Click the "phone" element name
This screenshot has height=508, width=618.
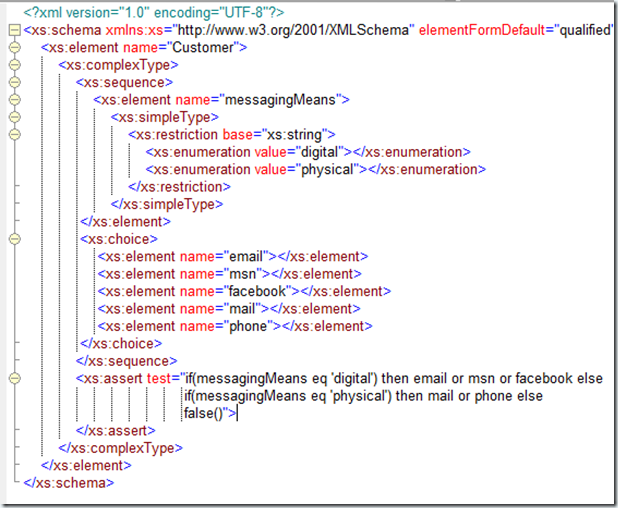(x=250, y=326)
